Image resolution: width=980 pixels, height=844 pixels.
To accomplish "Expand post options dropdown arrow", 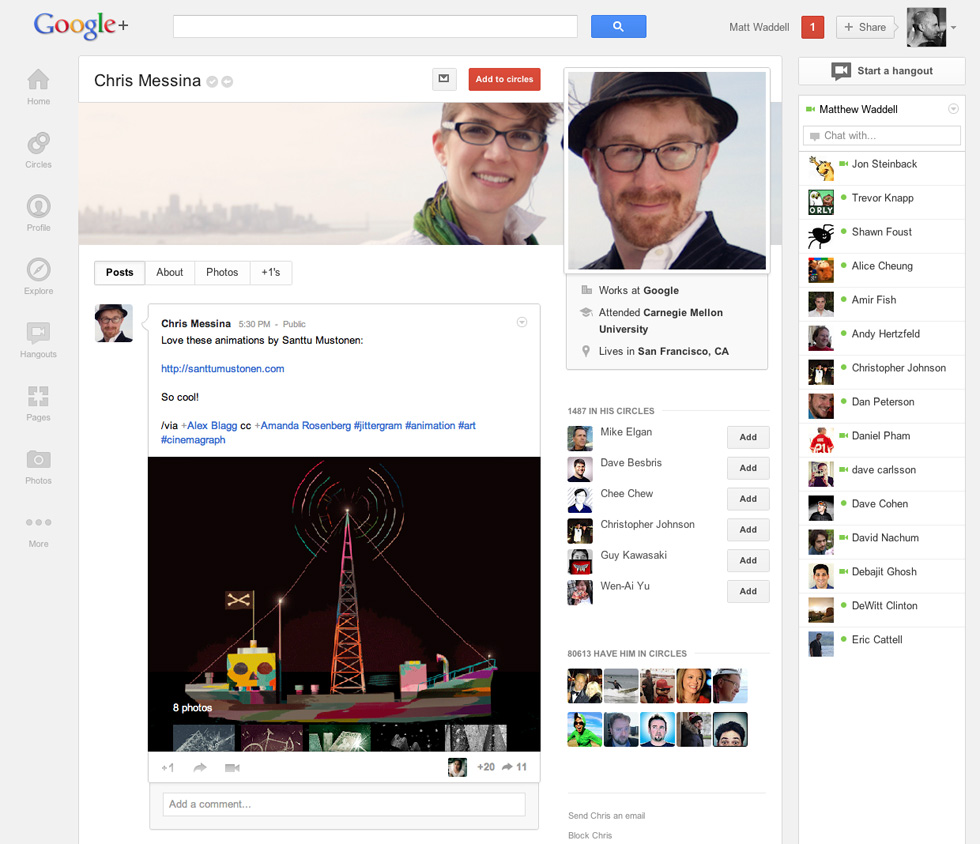I will [x=521, y=322].
